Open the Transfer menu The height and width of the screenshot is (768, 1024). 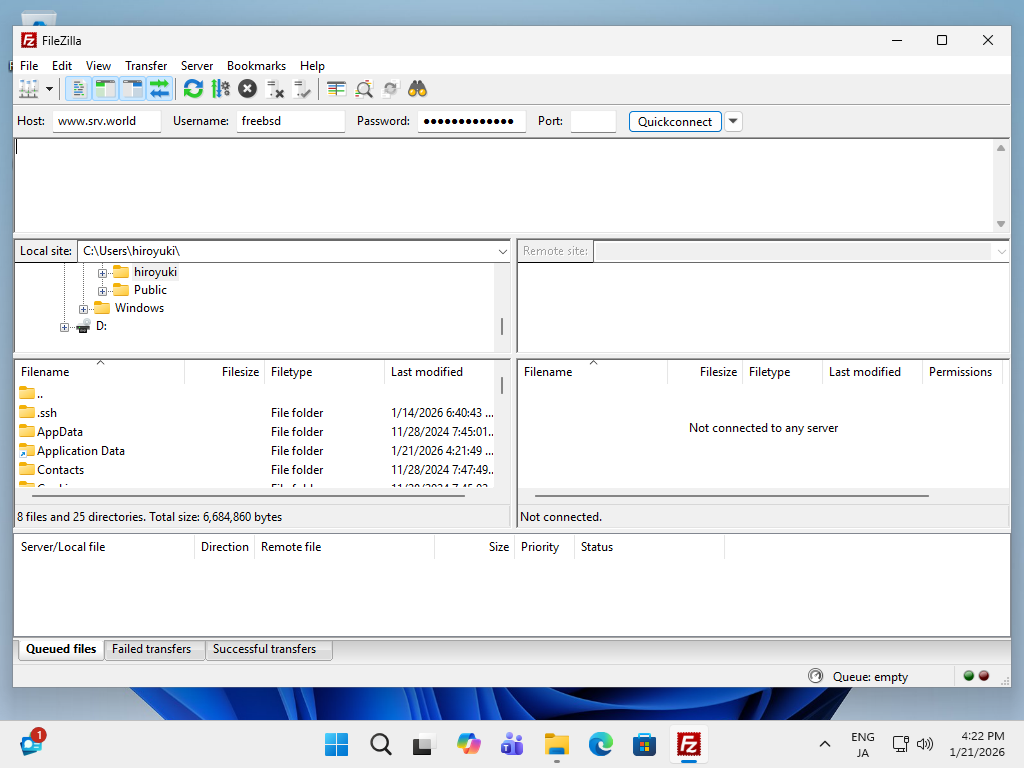146,65
